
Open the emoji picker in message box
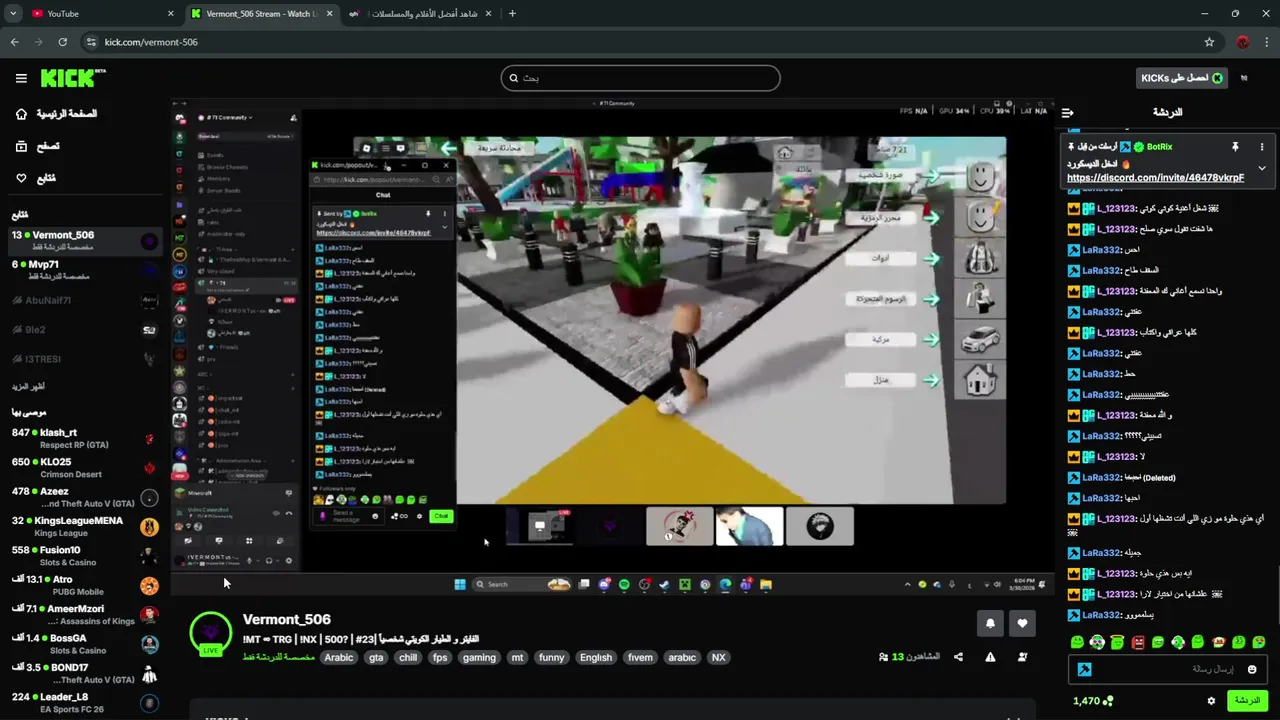[1252, 669]
